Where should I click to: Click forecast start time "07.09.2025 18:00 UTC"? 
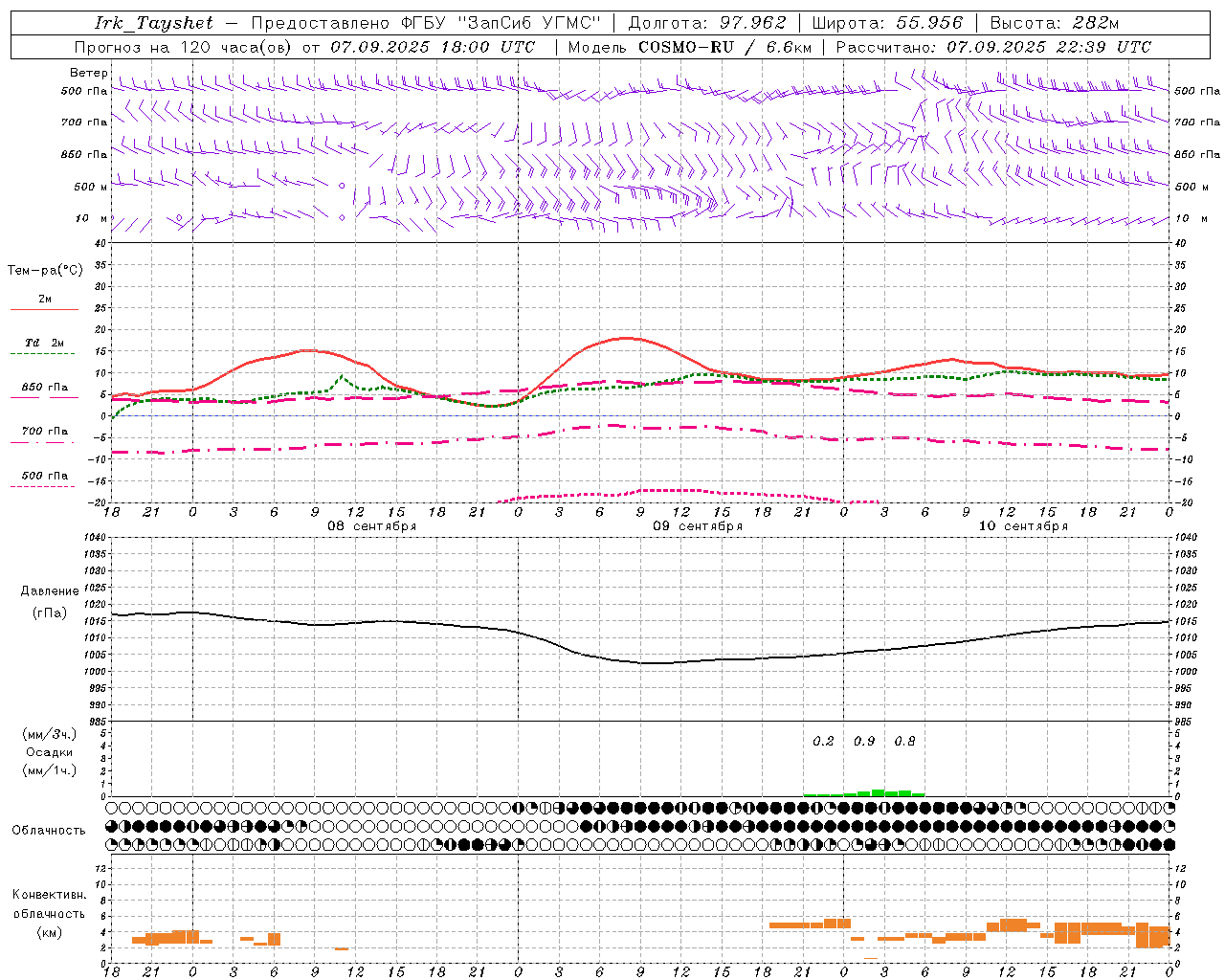click(434, 46)
